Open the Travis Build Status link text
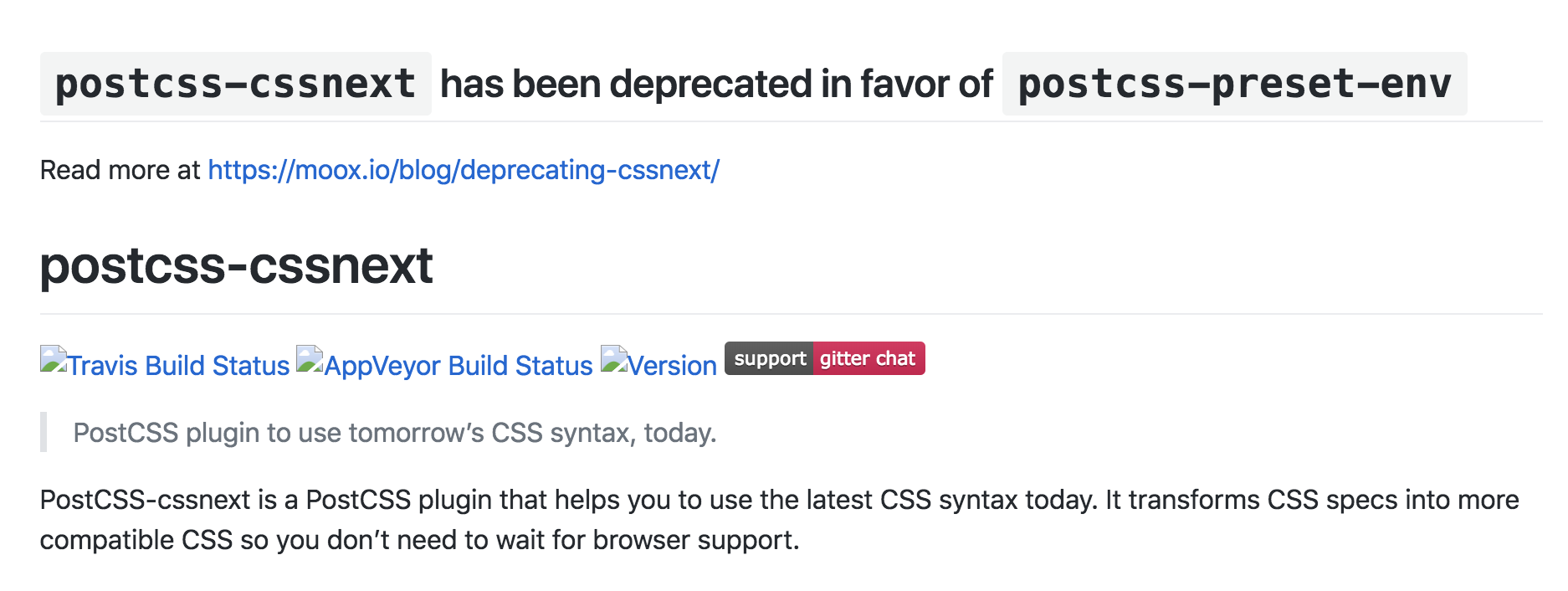 tap(178, 366)
